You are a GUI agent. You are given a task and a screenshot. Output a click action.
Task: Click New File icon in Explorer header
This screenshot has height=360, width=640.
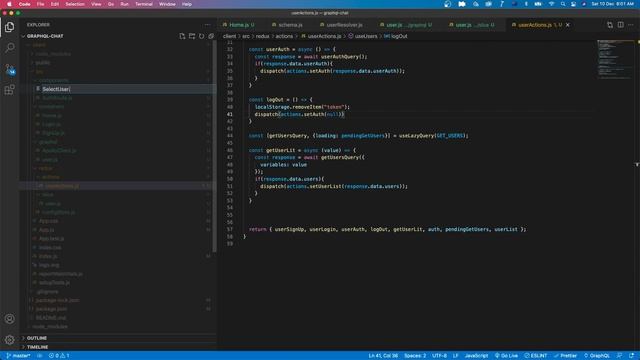pos(182,36)
